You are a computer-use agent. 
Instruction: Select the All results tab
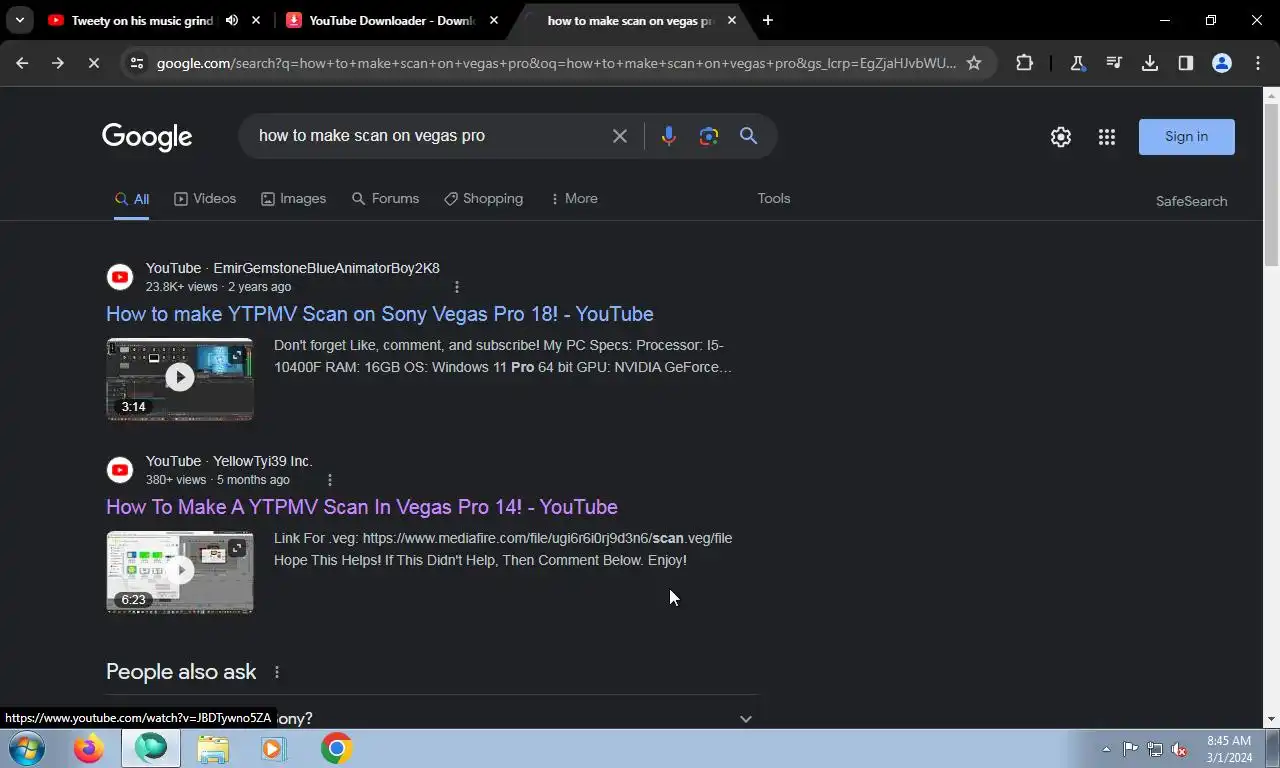[x=132, y=199]
